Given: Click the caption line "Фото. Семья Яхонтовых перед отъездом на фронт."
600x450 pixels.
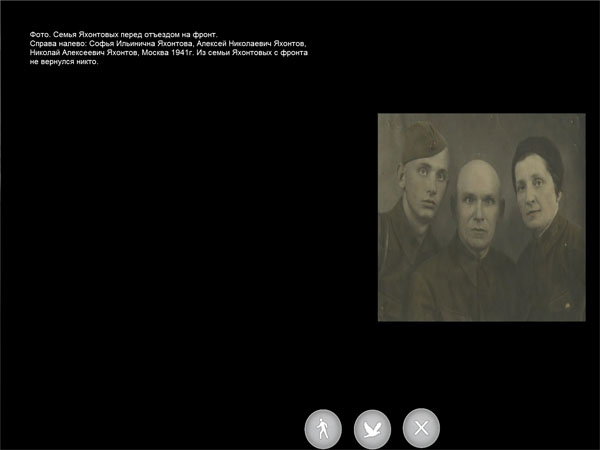Looking at the screenshot, I should click(x=124, y=35).
